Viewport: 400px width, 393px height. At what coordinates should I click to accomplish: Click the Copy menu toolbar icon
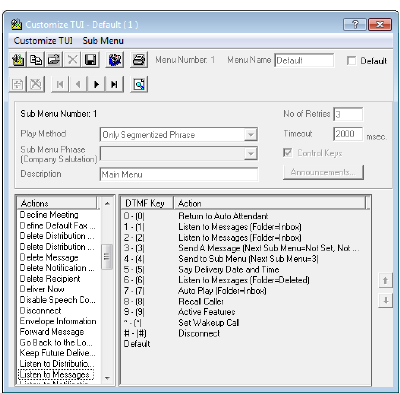pos(36,60)
